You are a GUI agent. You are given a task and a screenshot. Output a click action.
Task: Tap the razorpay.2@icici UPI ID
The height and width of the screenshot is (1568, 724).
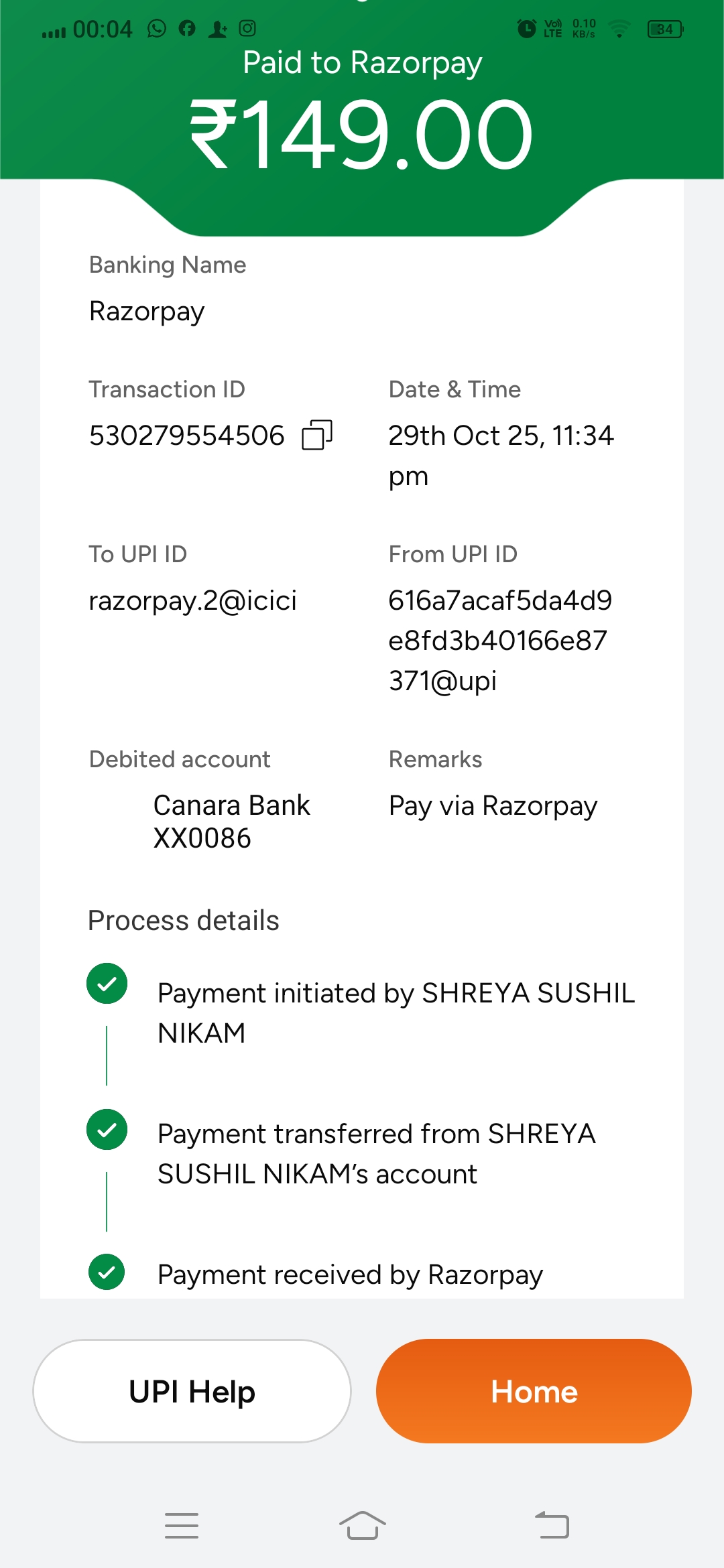point(193,600)
